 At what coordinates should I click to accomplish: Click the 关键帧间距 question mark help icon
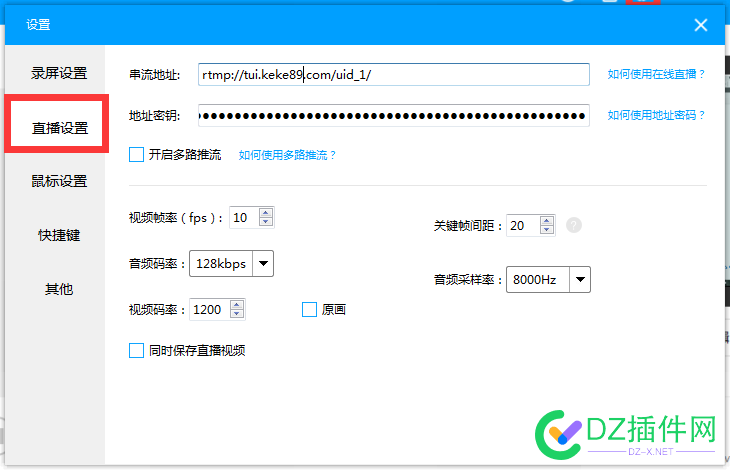coord(574,225)
